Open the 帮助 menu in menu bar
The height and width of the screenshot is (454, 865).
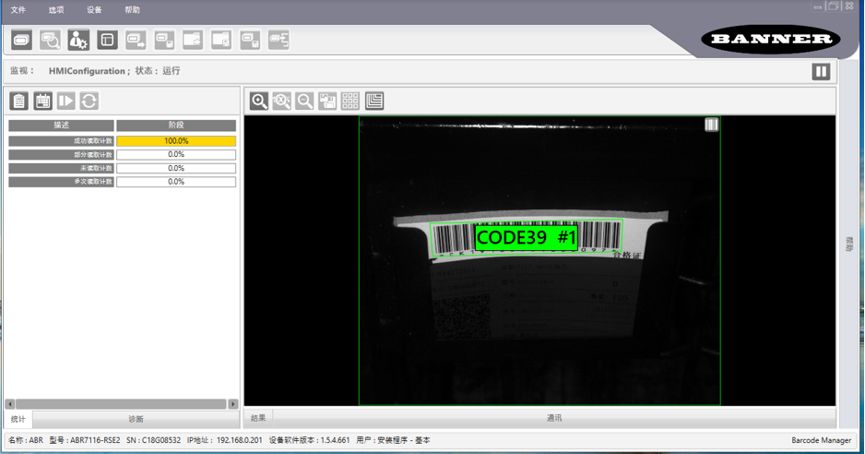click(x=132, y=10)
